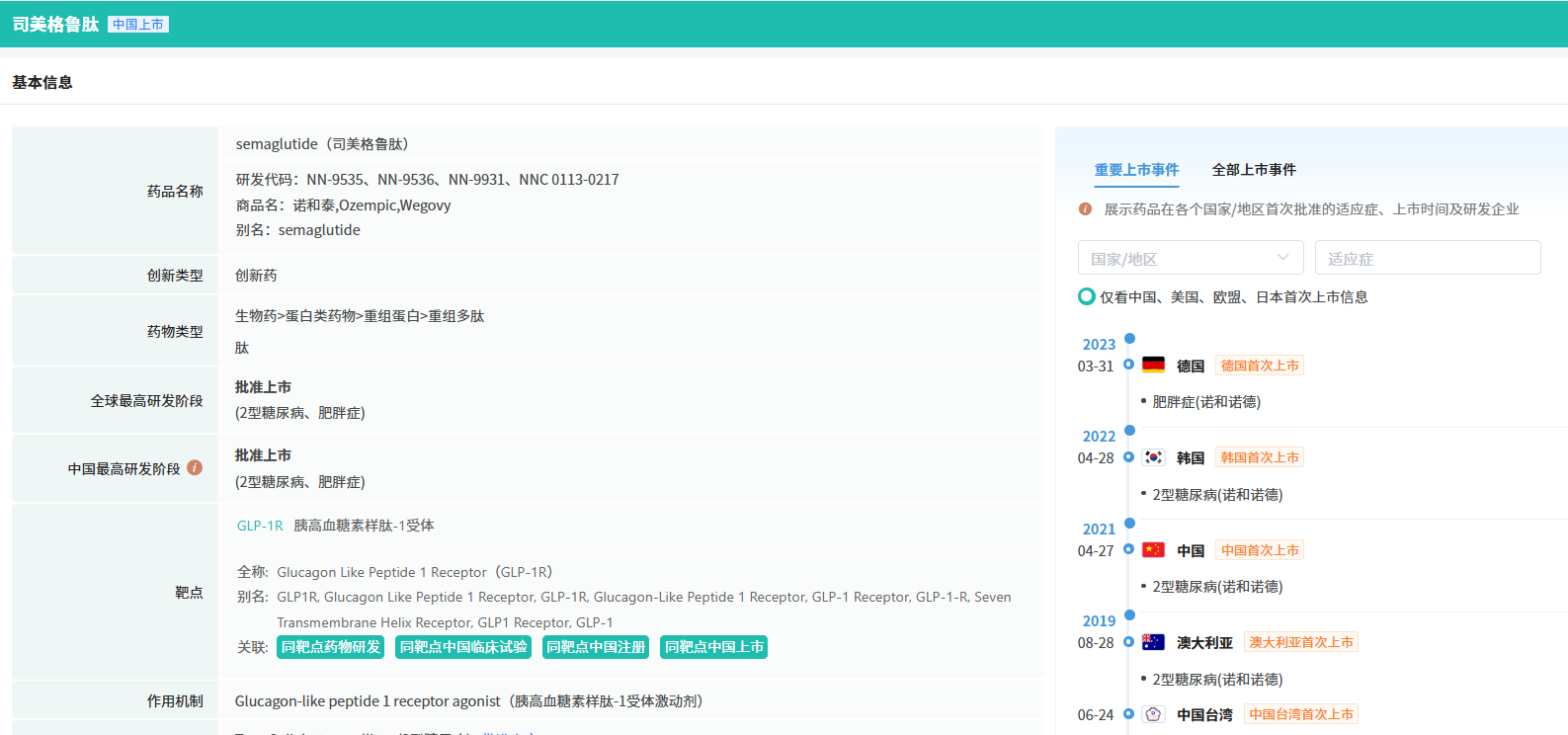Click the 03-31 timeline event dot
The height and width of the screenshot is (735, 1568).
(1128, 365)
